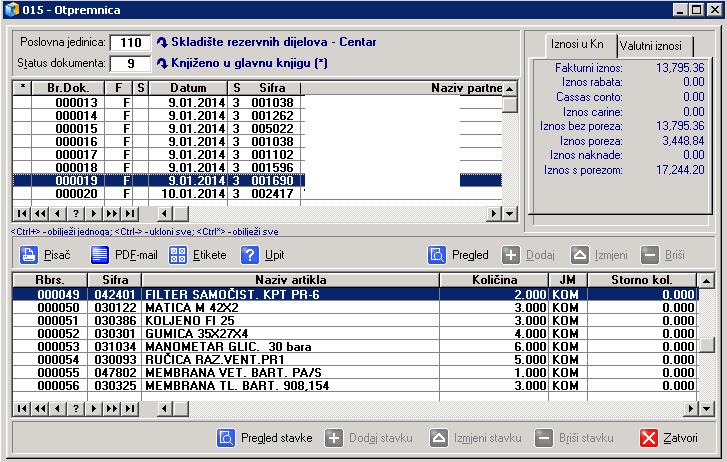The height and width of the screenshot is (462, 727).
Task: Click the PDF-mail document icon
Action: click(100, 255)
